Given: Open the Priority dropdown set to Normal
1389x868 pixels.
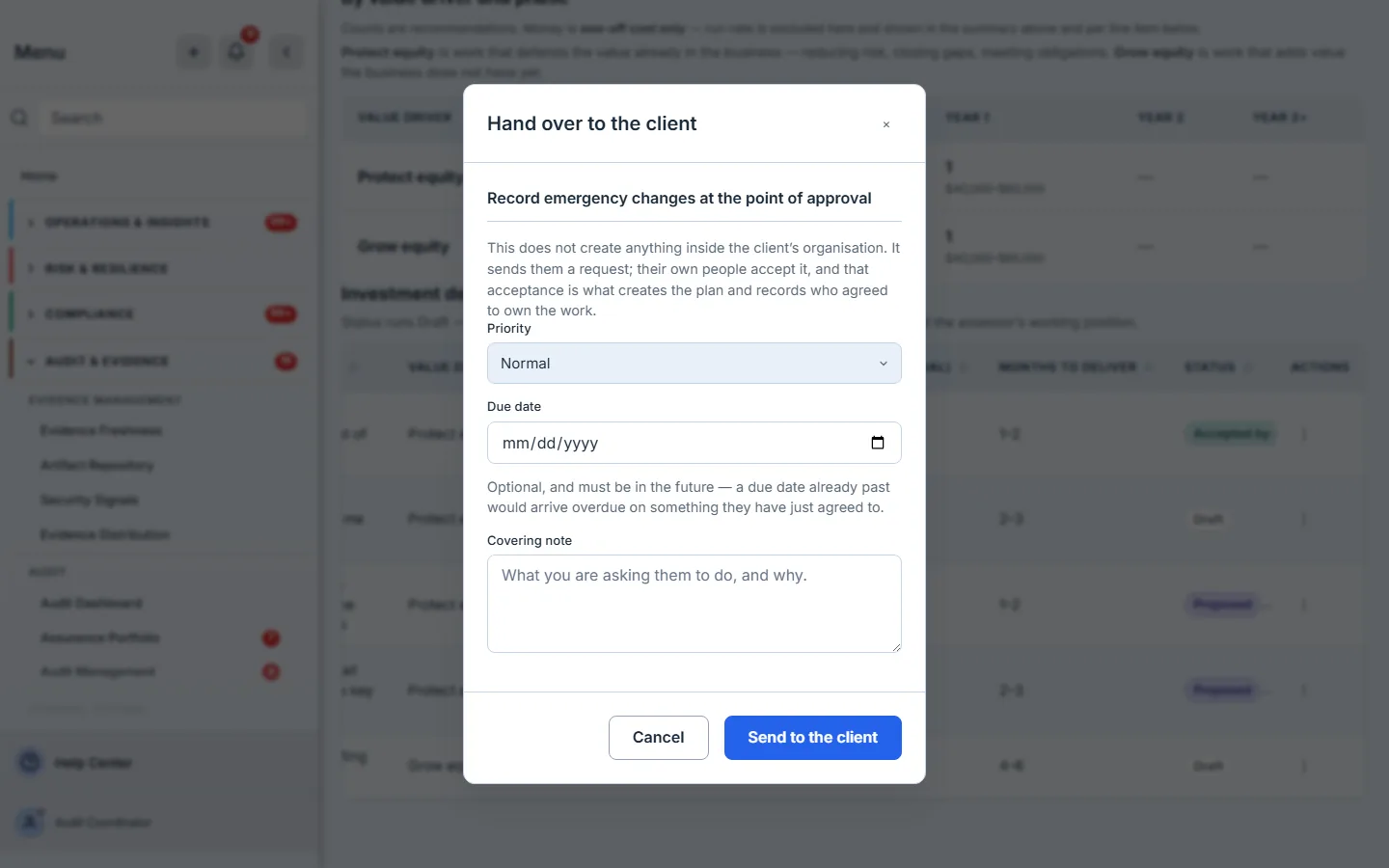Looking at the screenshot, I should click(694, 364).
